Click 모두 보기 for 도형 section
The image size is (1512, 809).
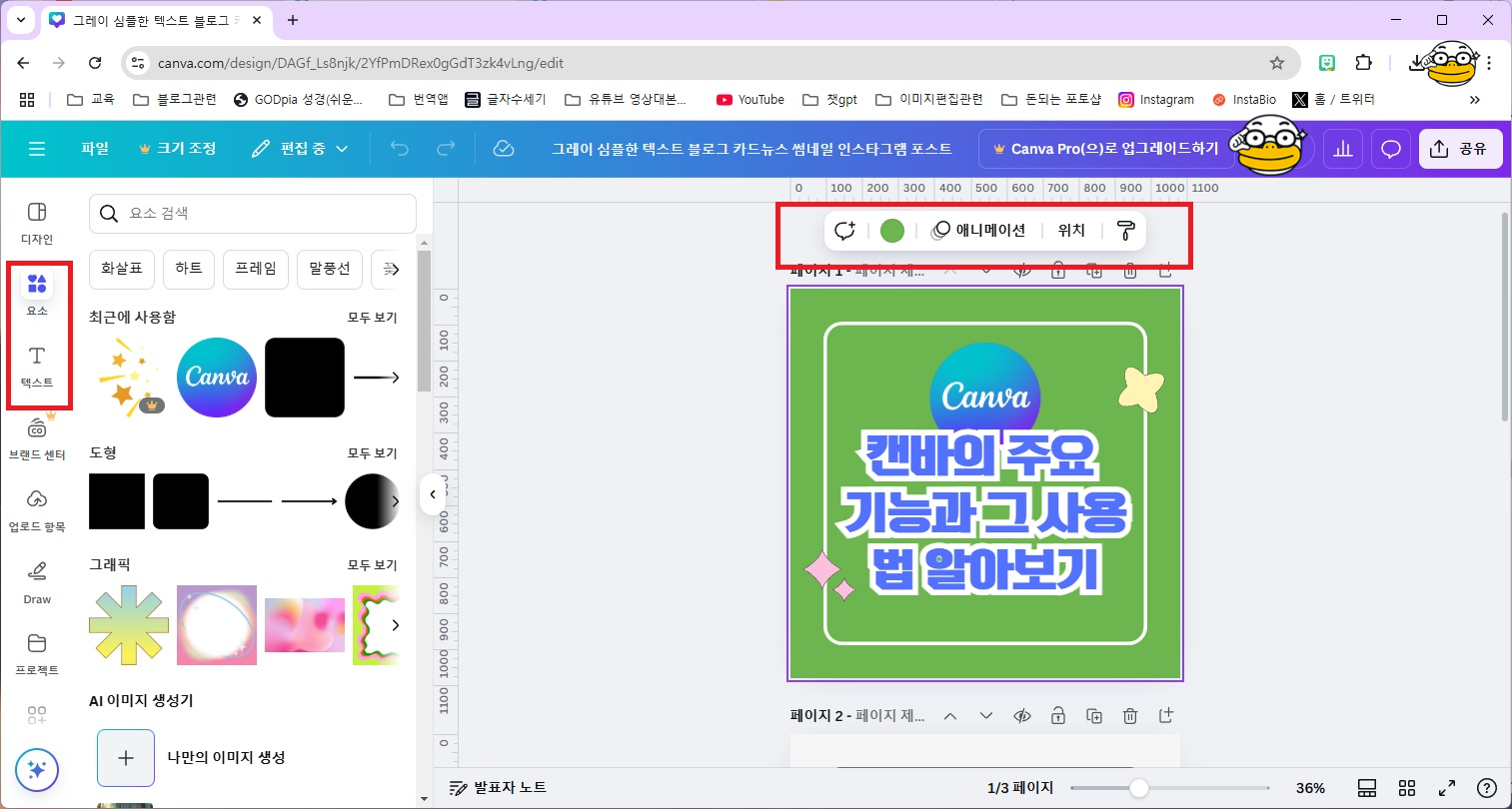coord(372,453)
